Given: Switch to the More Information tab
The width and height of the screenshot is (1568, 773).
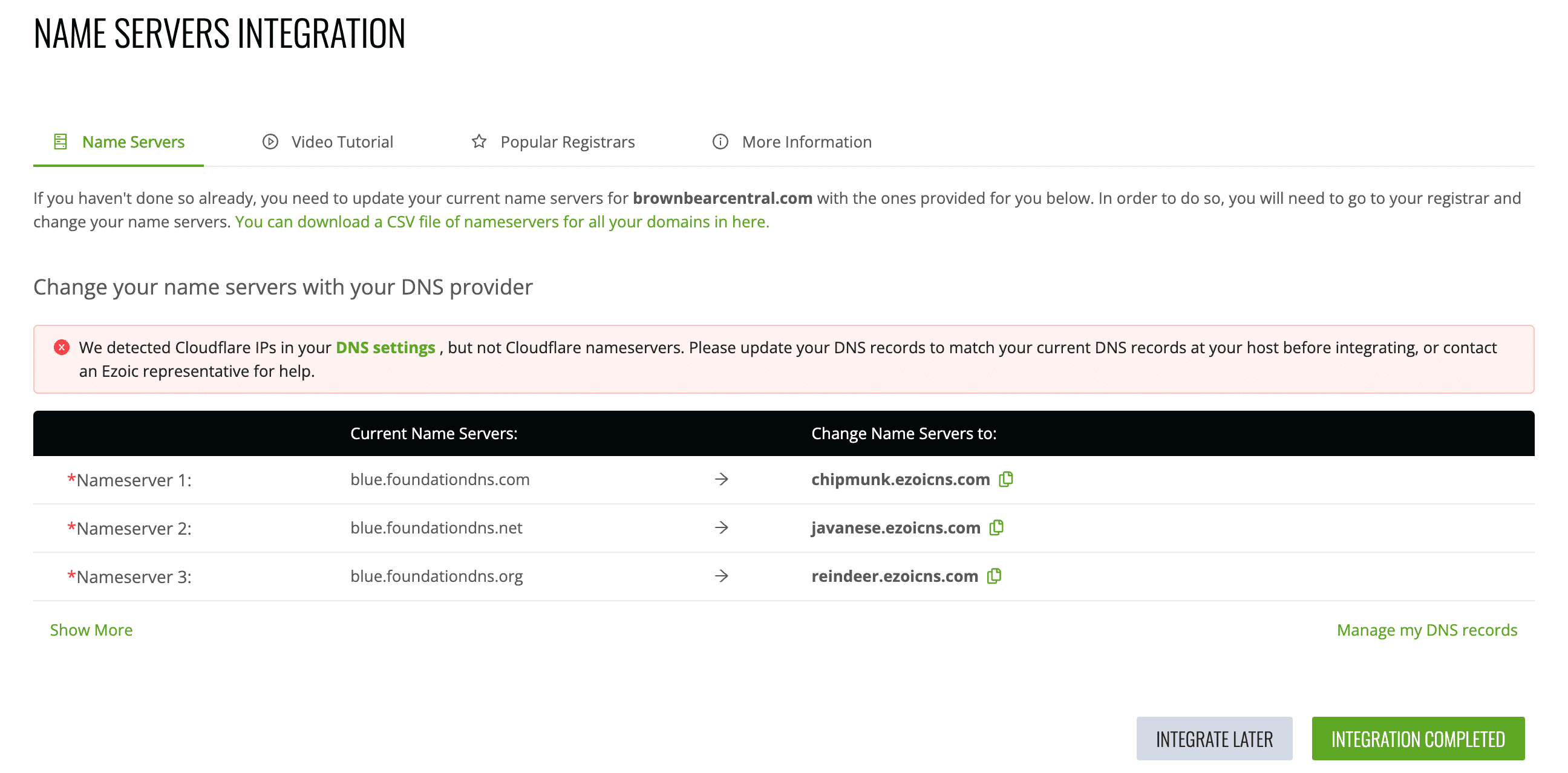Looking at the screenshot, I should pos(806,141).
